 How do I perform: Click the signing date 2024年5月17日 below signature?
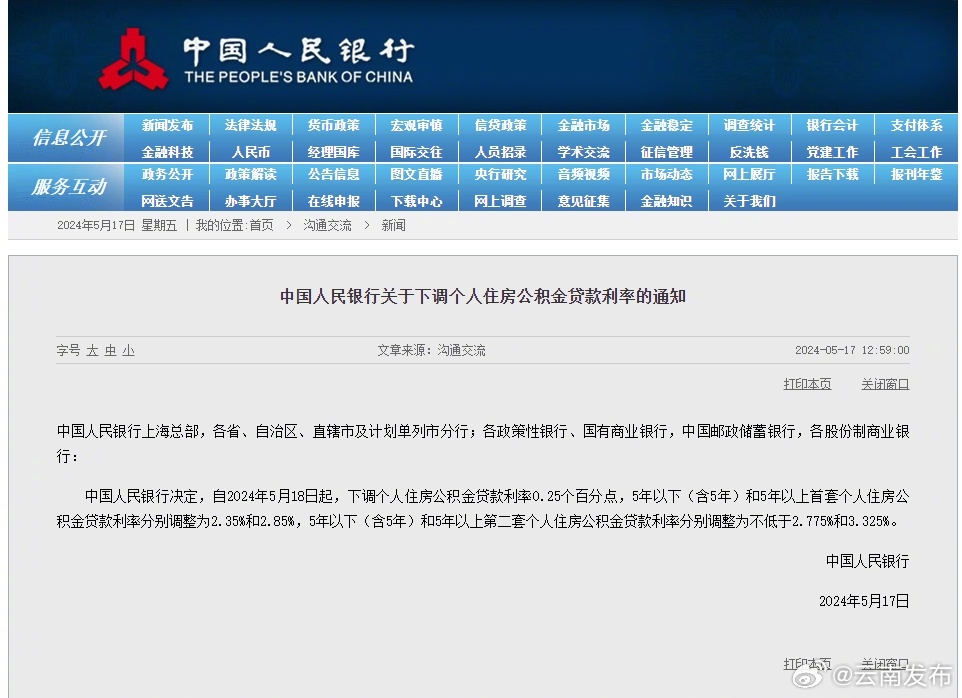click(864, 601)
